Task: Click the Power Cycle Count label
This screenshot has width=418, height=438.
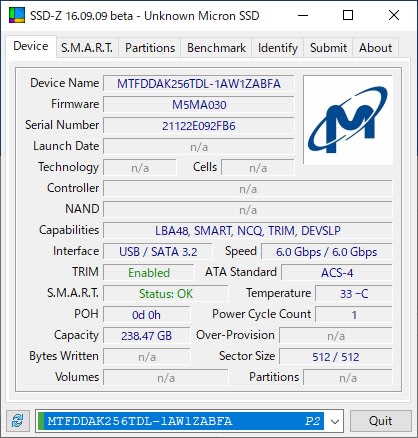Action: [x=262, y=314]
